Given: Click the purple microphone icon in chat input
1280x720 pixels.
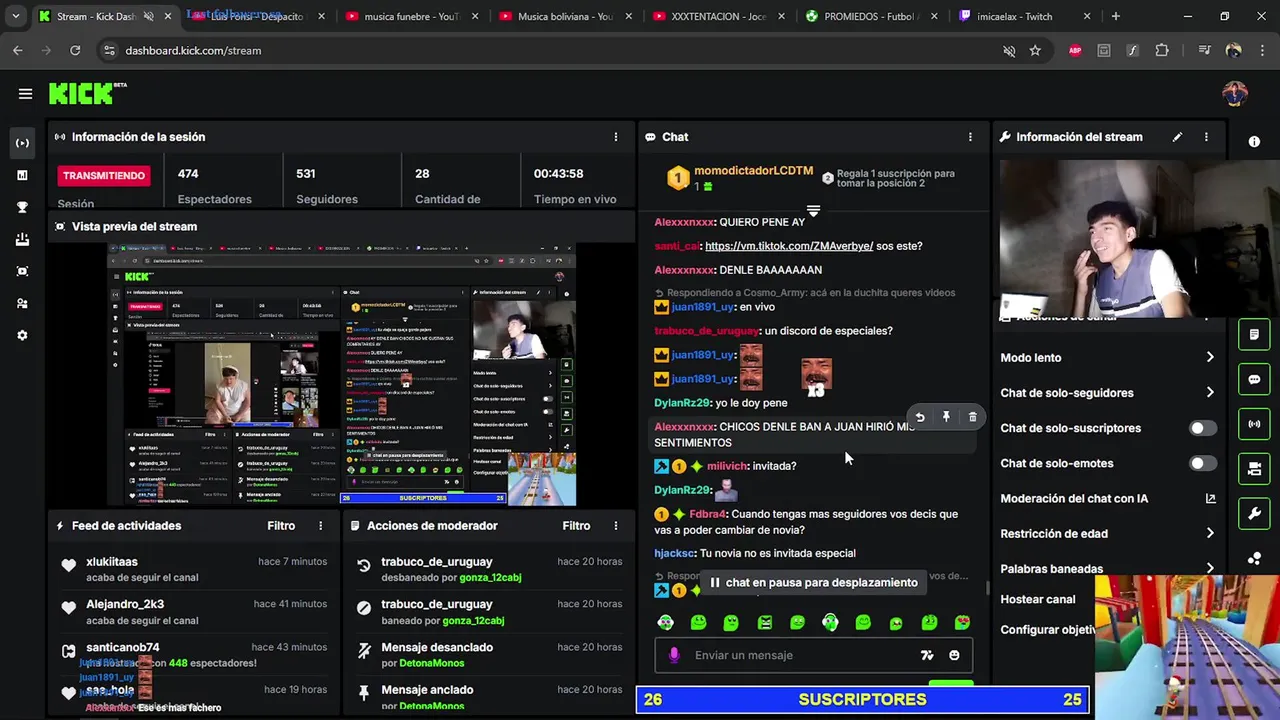Looking at the screenshot, I should tap(674, 655).
